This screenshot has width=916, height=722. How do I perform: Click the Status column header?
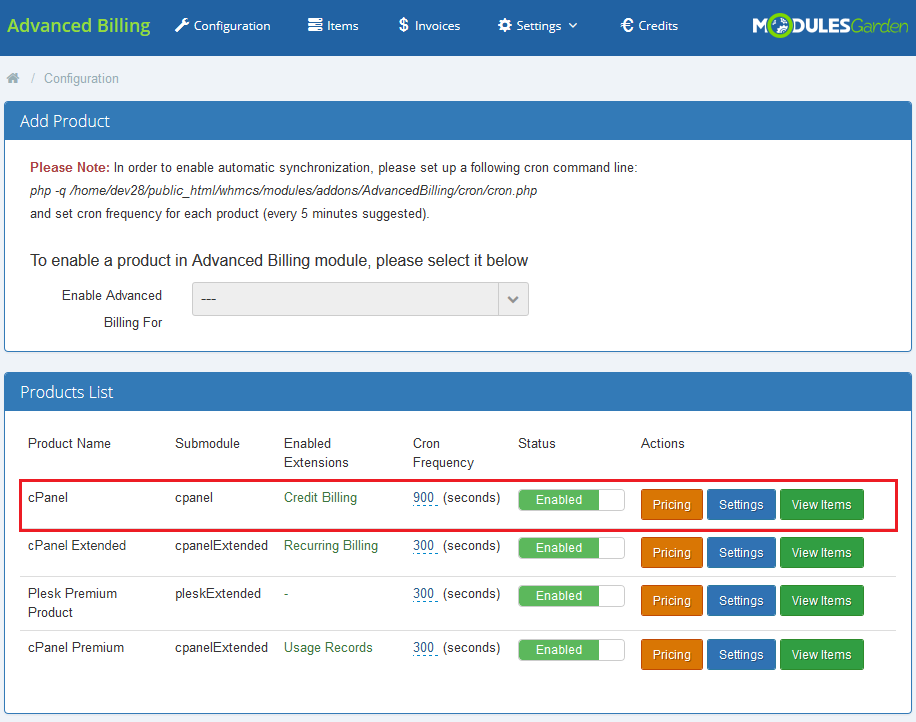point(537,443)
